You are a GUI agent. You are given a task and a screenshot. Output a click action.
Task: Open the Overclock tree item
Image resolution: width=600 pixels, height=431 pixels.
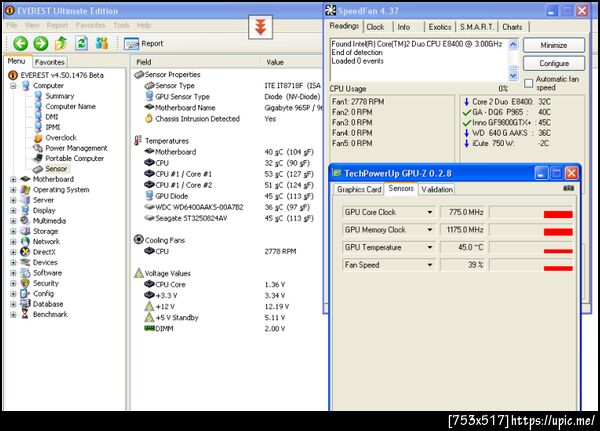[x=61, y=137]
